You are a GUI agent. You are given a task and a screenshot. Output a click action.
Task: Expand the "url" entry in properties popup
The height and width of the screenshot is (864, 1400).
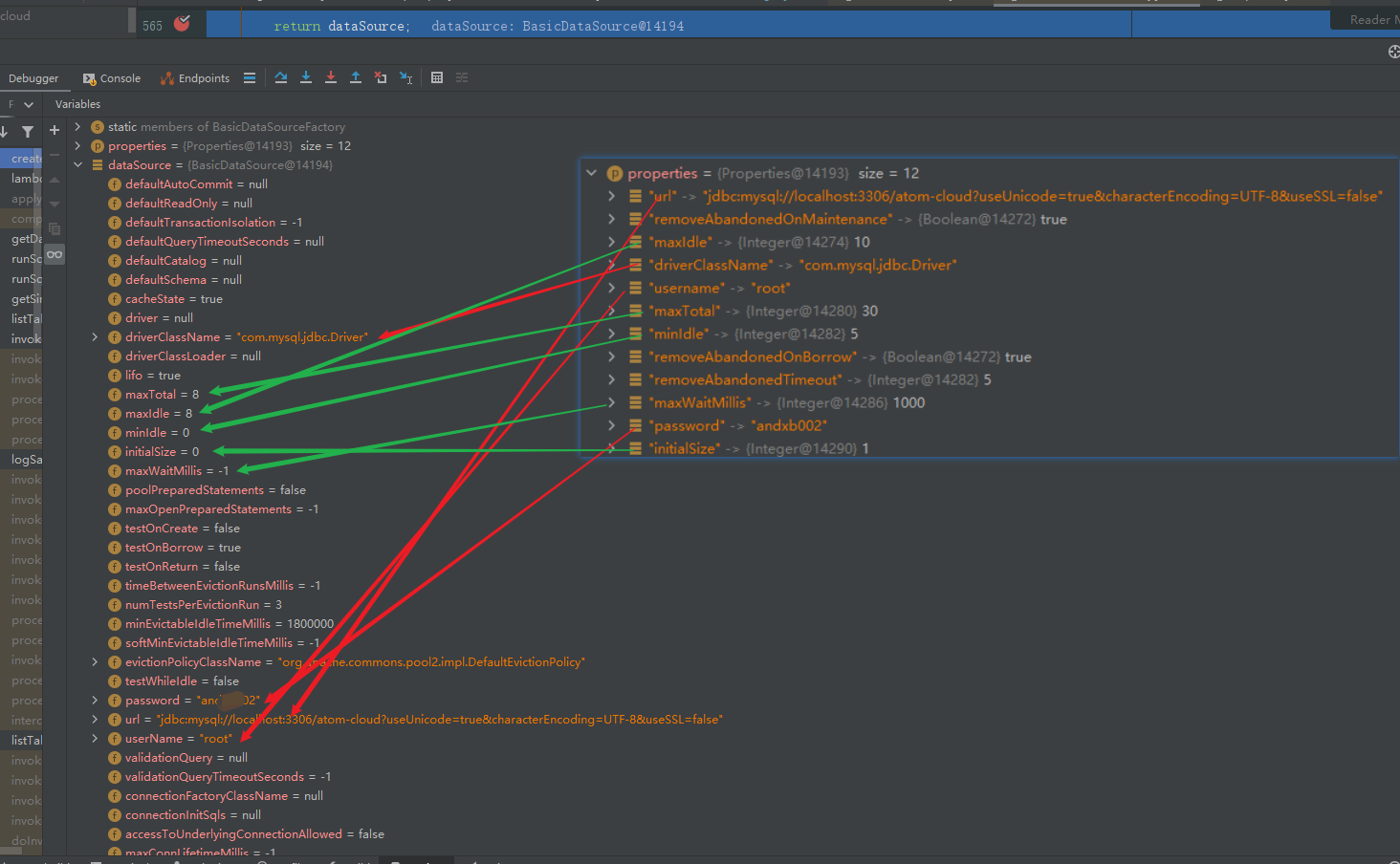click(x=612, y=196)
